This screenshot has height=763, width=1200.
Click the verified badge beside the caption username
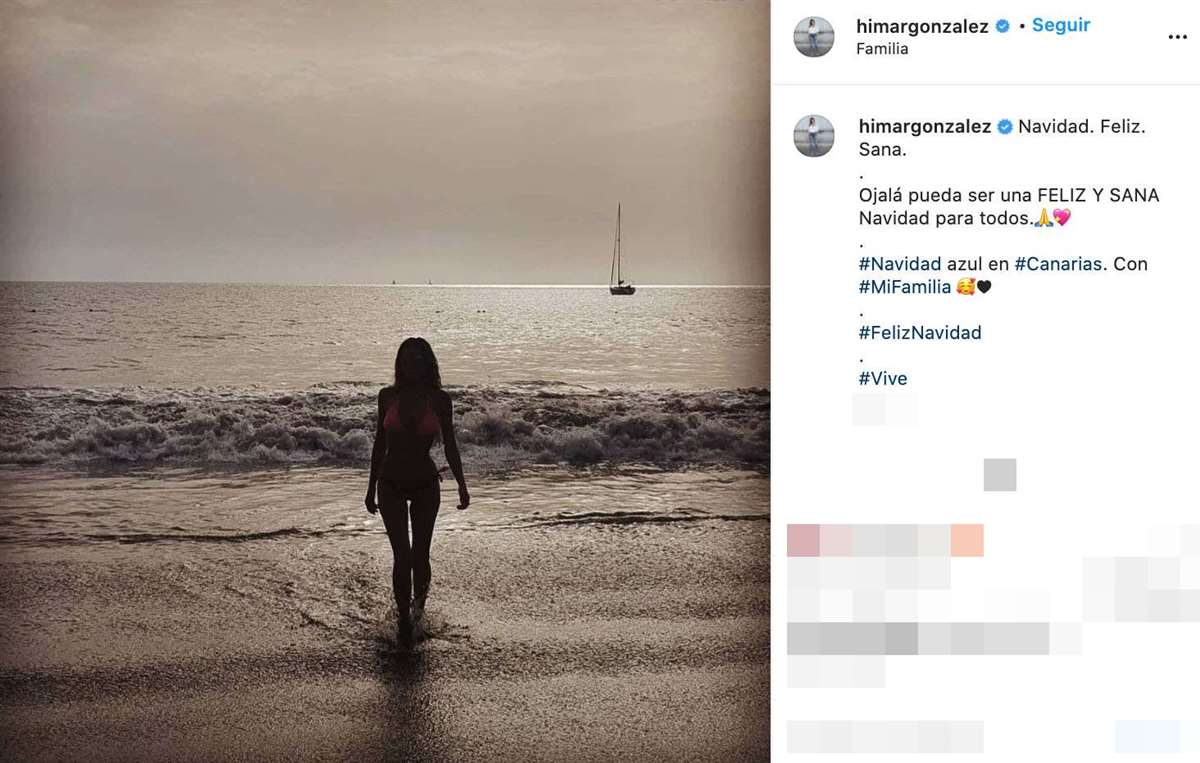pos(1005,127)
